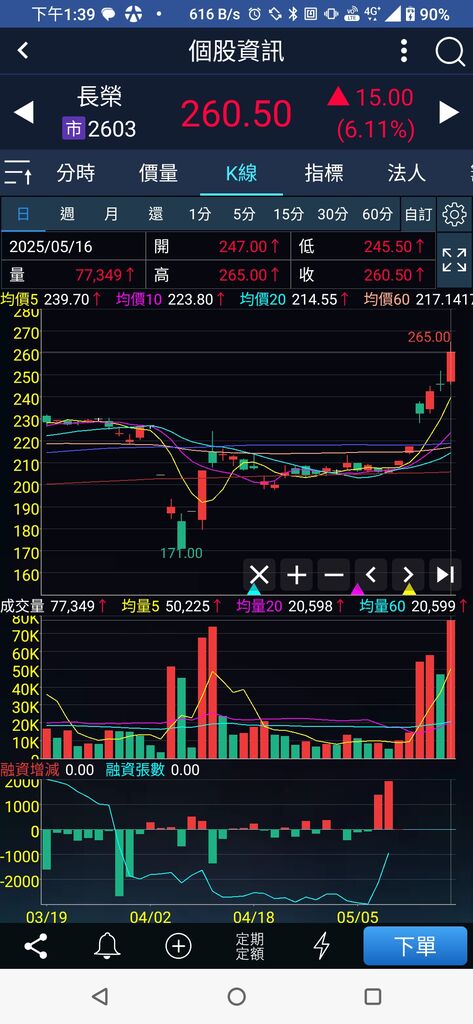Go to next stock arrow
Image resolution: width=473 pixels, height=1024 pixels.
[x=449, y=112]
